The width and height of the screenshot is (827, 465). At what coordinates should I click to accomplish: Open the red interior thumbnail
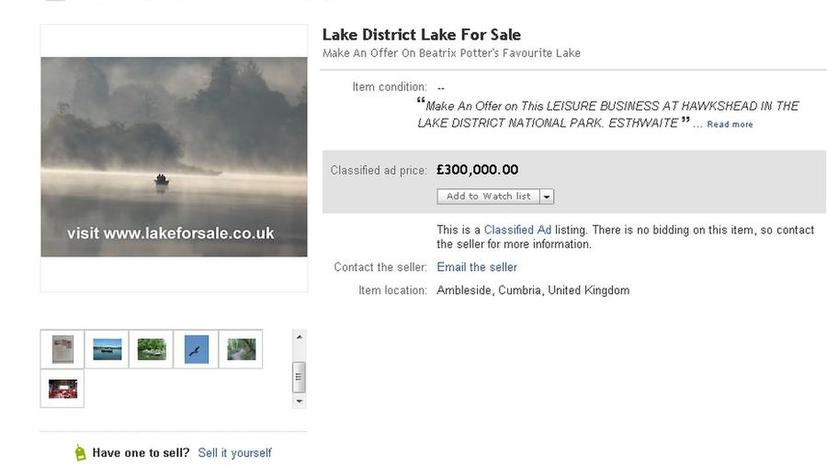(62, 389)
